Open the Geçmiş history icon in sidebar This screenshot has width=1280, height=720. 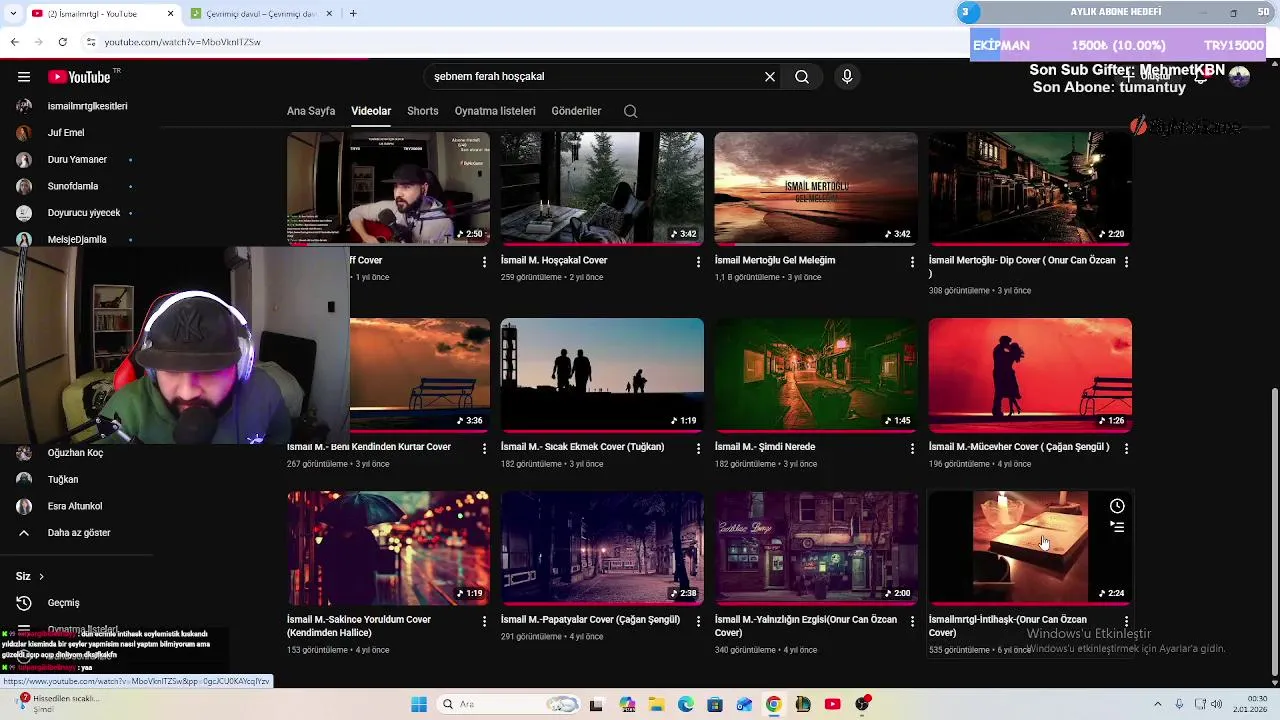tap(24, 603)
